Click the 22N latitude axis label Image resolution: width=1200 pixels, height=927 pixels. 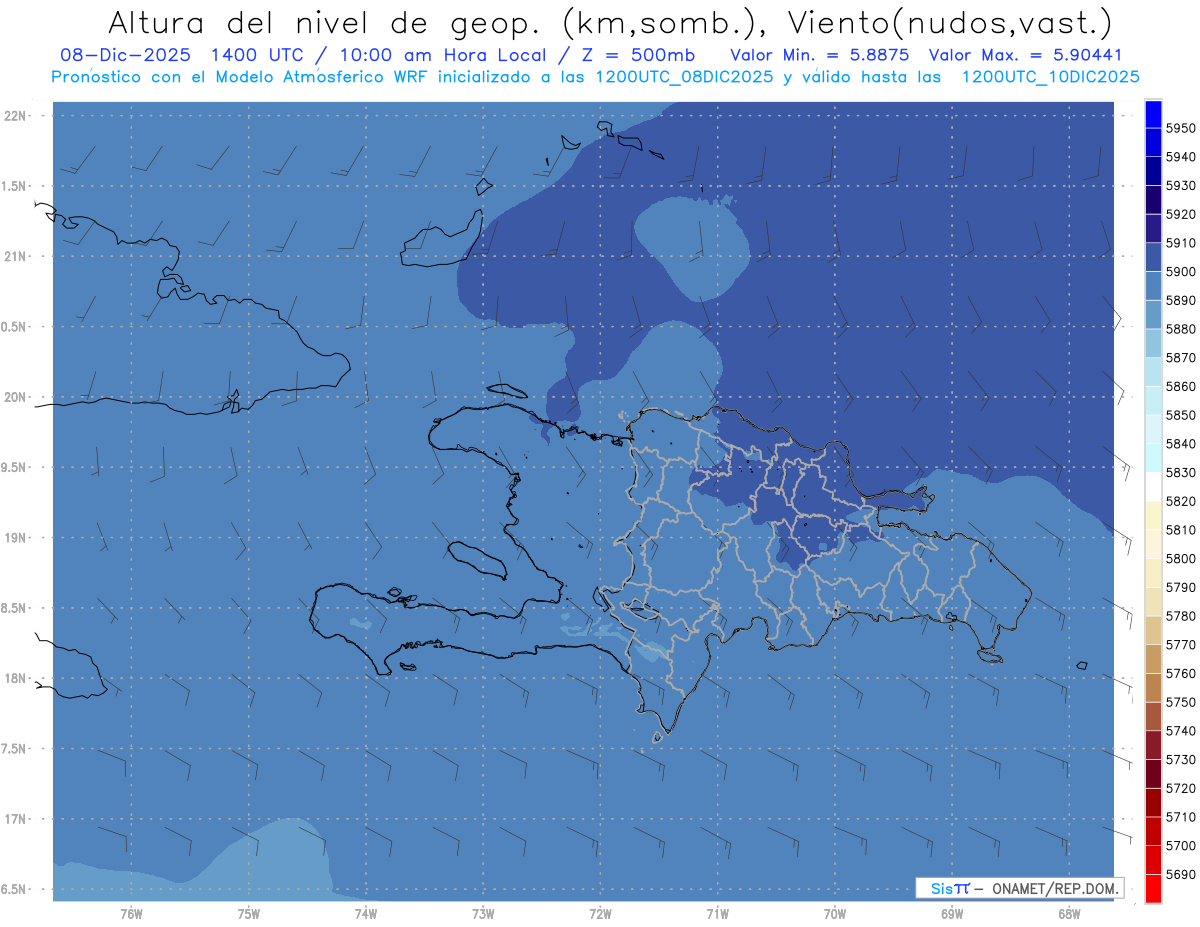coord(16,116)
